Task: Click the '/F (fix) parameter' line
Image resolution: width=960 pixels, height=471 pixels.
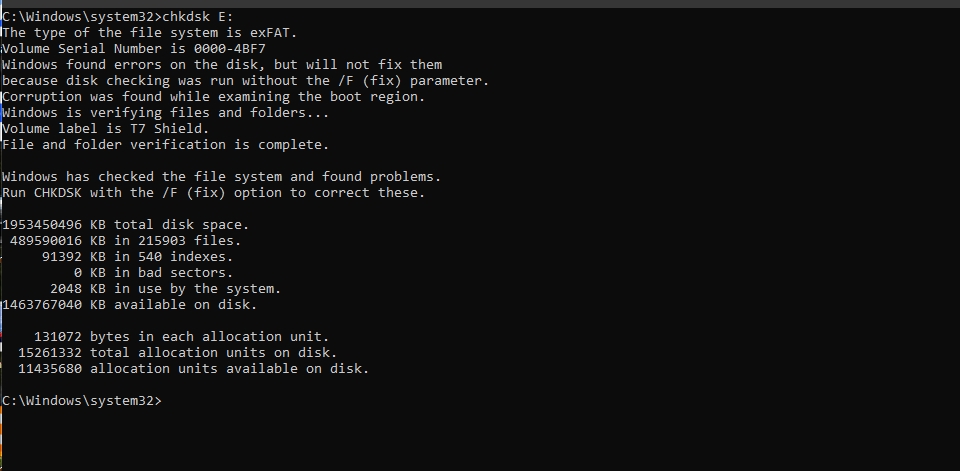Action: tap(246, 81)
